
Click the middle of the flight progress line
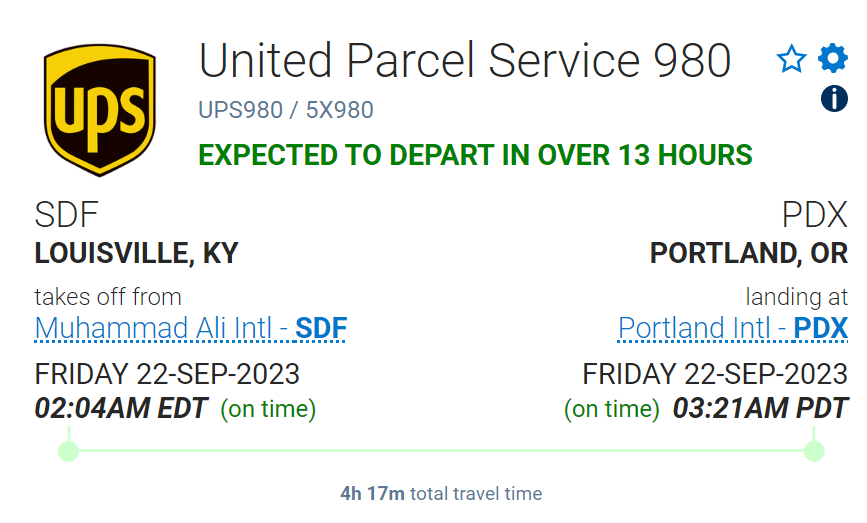tap(441, 450)
